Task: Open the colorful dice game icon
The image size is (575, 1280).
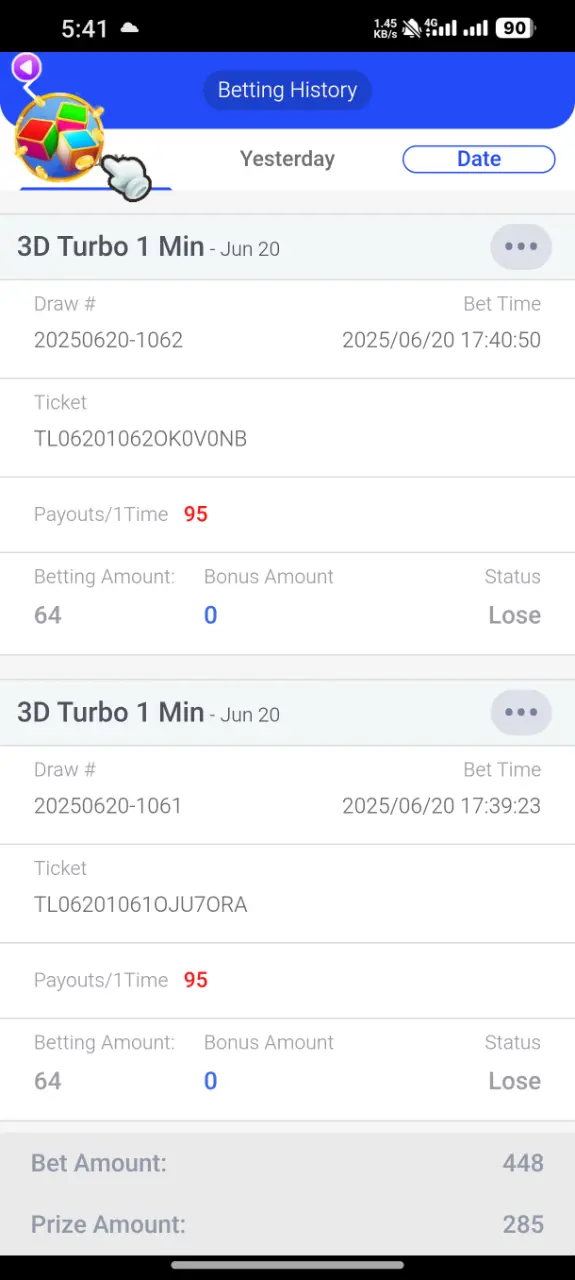Action: (59, 137)
